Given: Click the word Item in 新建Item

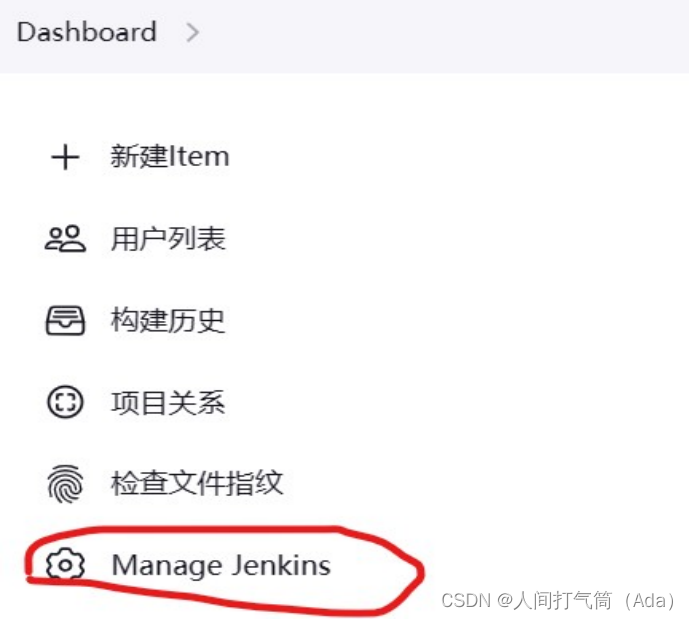Looking at the screenshot, I should point(199,156).
